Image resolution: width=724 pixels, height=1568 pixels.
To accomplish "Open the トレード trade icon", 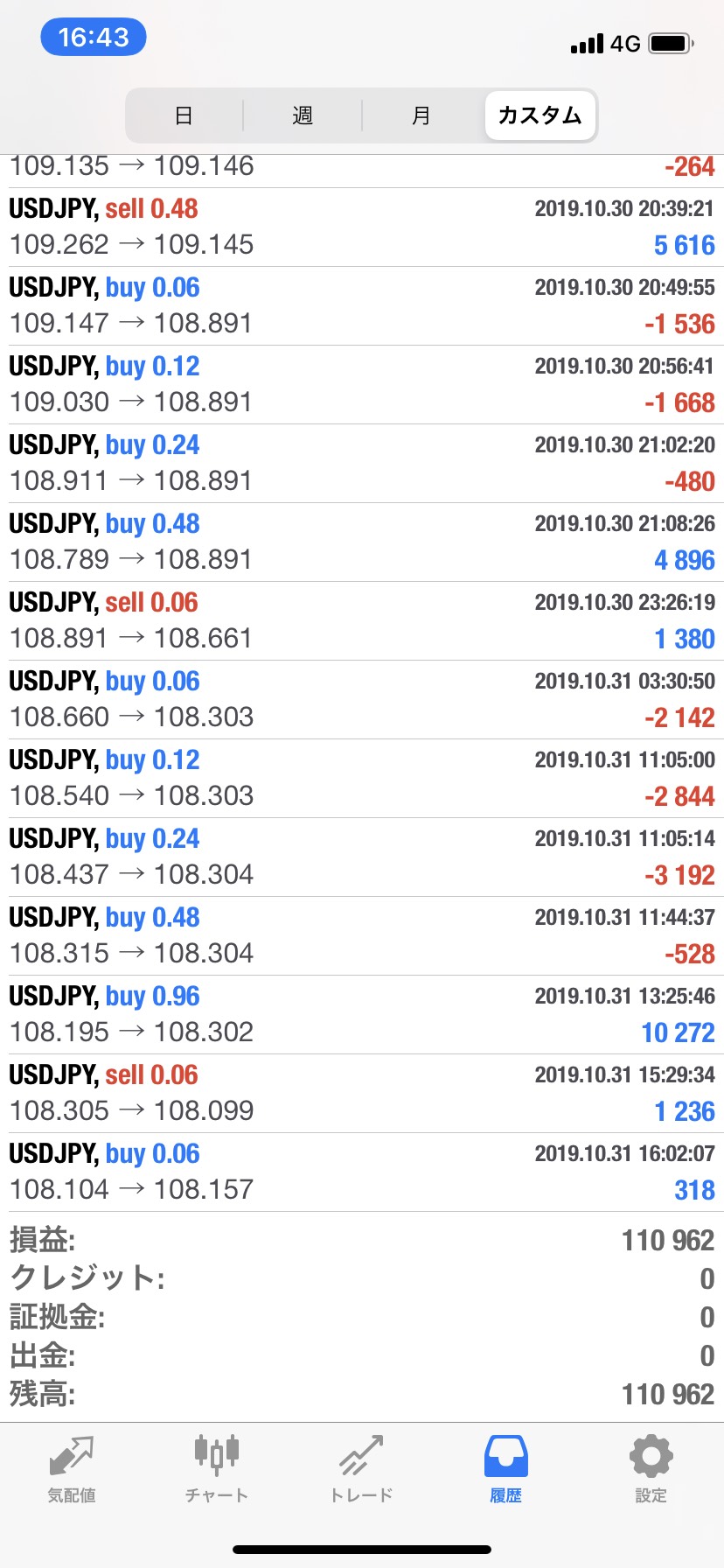I will tap(361, 1456).
